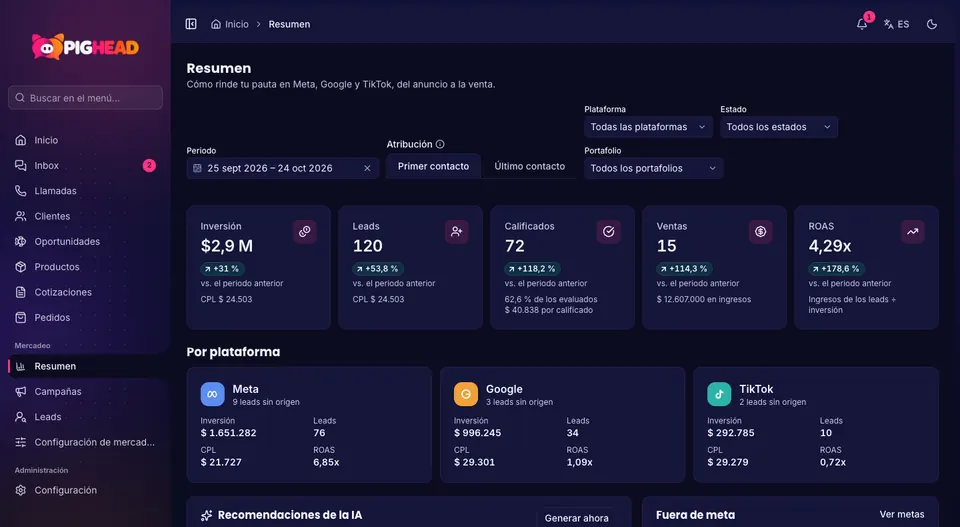Click the $2,9 M investment value
The image size is (960, 527).
[x=227, y=246]
